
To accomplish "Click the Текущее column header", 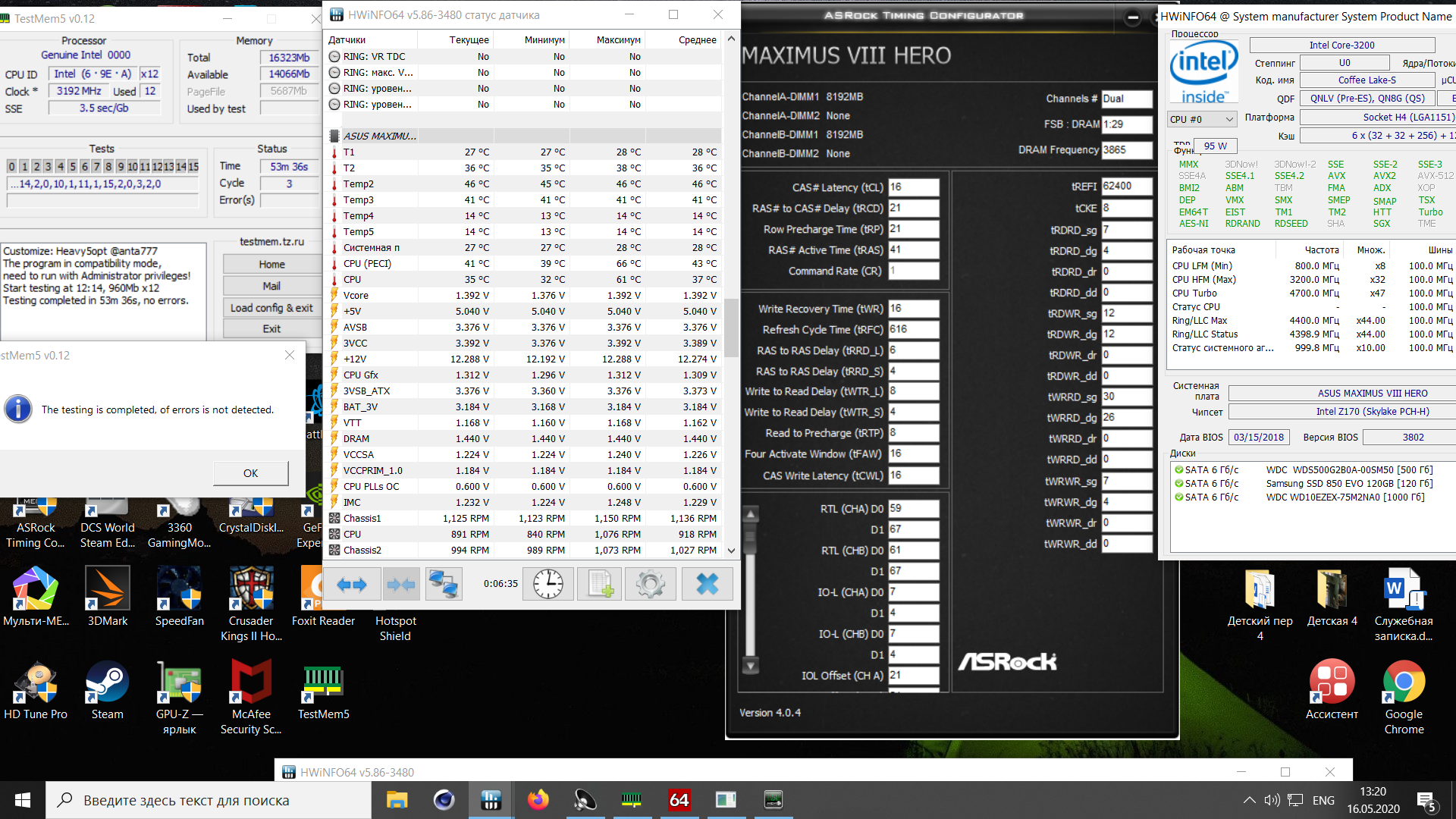I will [469, 39].
